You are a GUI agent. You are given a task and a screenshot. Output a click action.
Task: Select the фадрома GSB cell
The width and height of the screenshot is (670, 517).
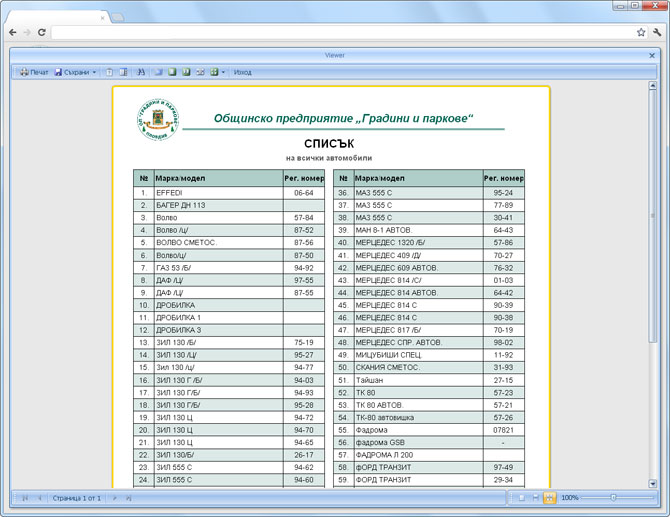pyautogui.click(x=419, y=442)
